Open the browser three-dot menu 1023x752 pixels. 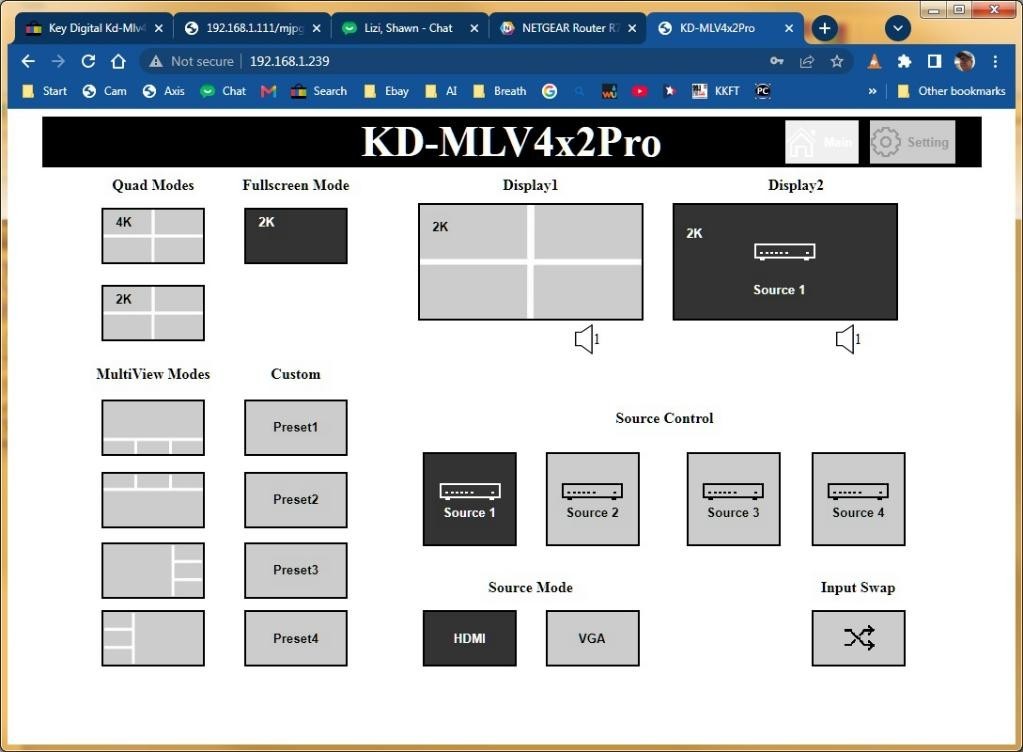995,61
